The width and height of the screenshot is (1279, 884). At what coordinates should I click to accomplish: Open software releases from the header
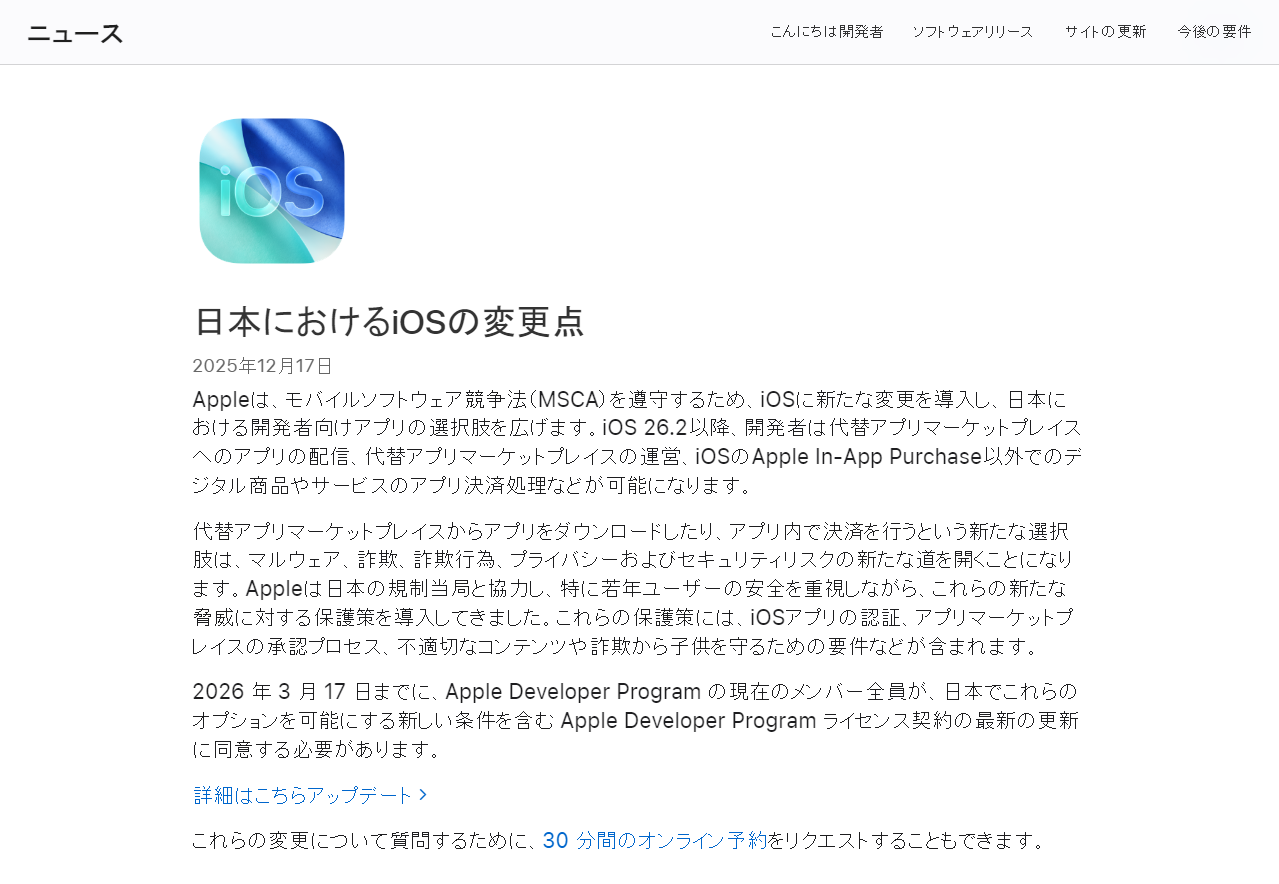coord(972,31)
